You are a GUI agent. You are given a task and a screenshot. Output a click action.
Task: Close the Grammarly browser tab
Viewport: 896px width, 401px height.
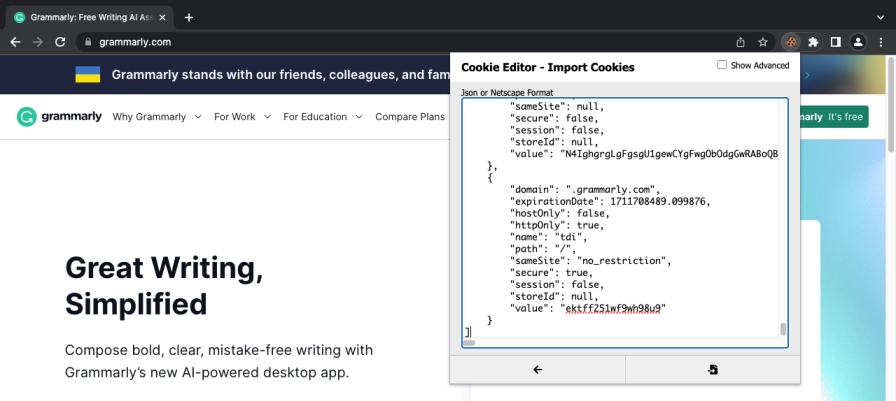162,17
